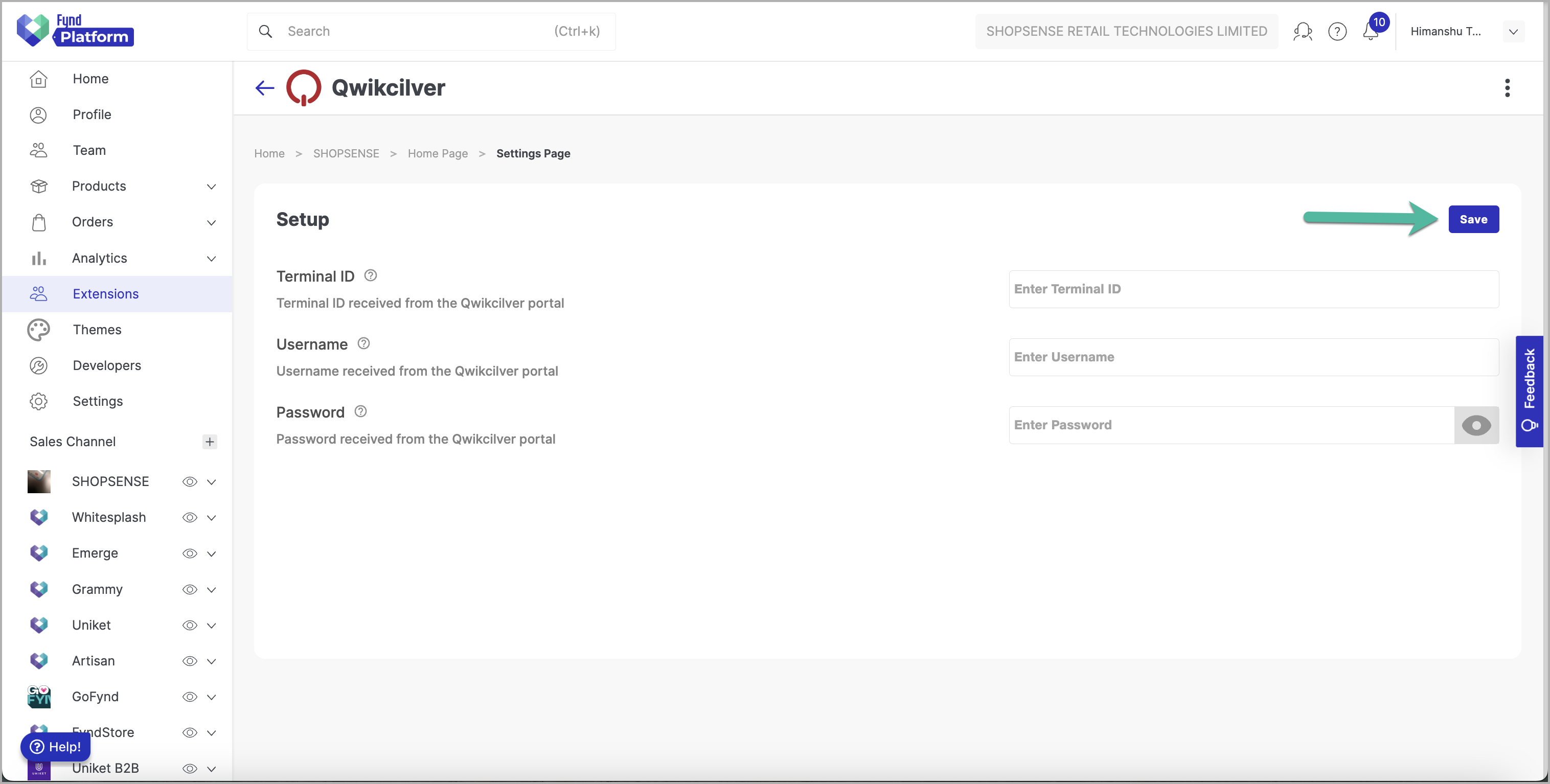Screen dimensions: 1550x784
Task: Expand the Analytics menu chevron
Action: (x=211, y=259)
